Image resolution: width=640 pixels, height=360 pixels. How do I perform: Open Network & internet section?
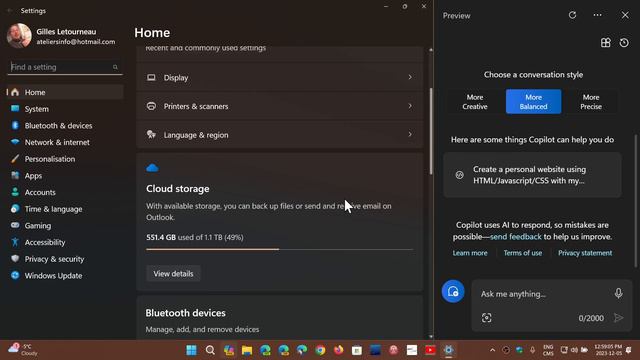(x=65, y=142)
